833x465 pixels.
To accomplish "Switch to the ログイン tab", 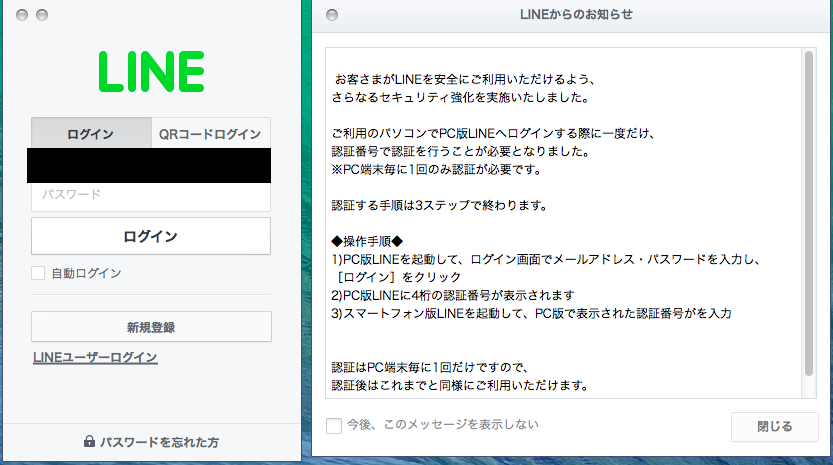I will (91, 133).
